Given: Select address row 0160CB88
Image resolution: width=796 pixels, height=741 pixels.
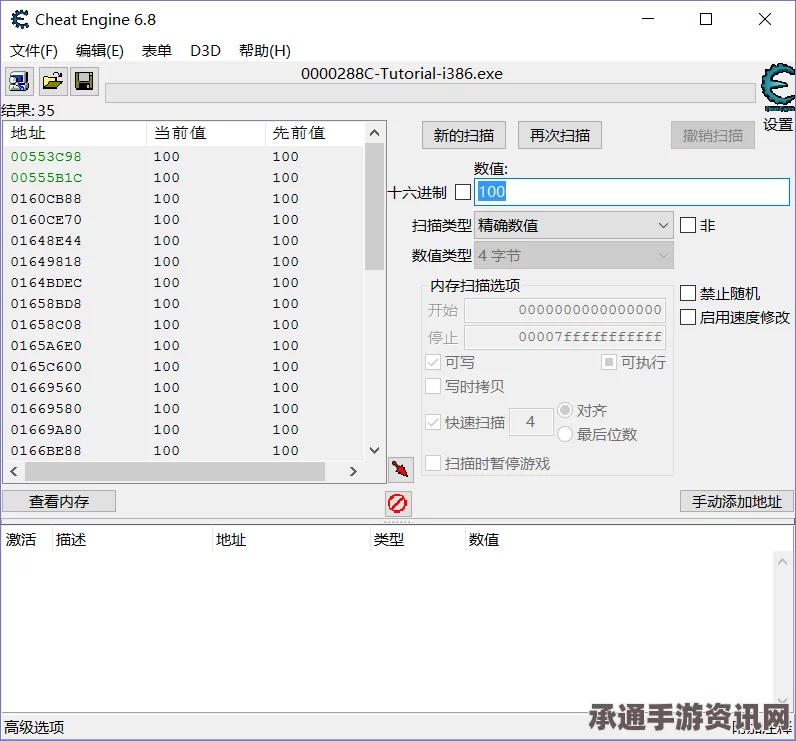Looking at the screenshot, I should coord(184,198).
